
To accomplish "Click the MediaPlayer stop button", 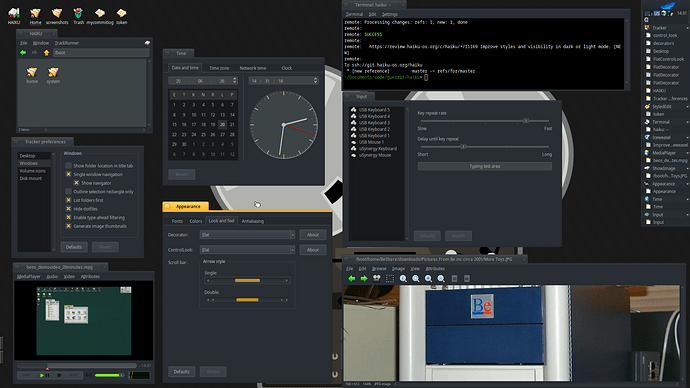I will (59, 375).
